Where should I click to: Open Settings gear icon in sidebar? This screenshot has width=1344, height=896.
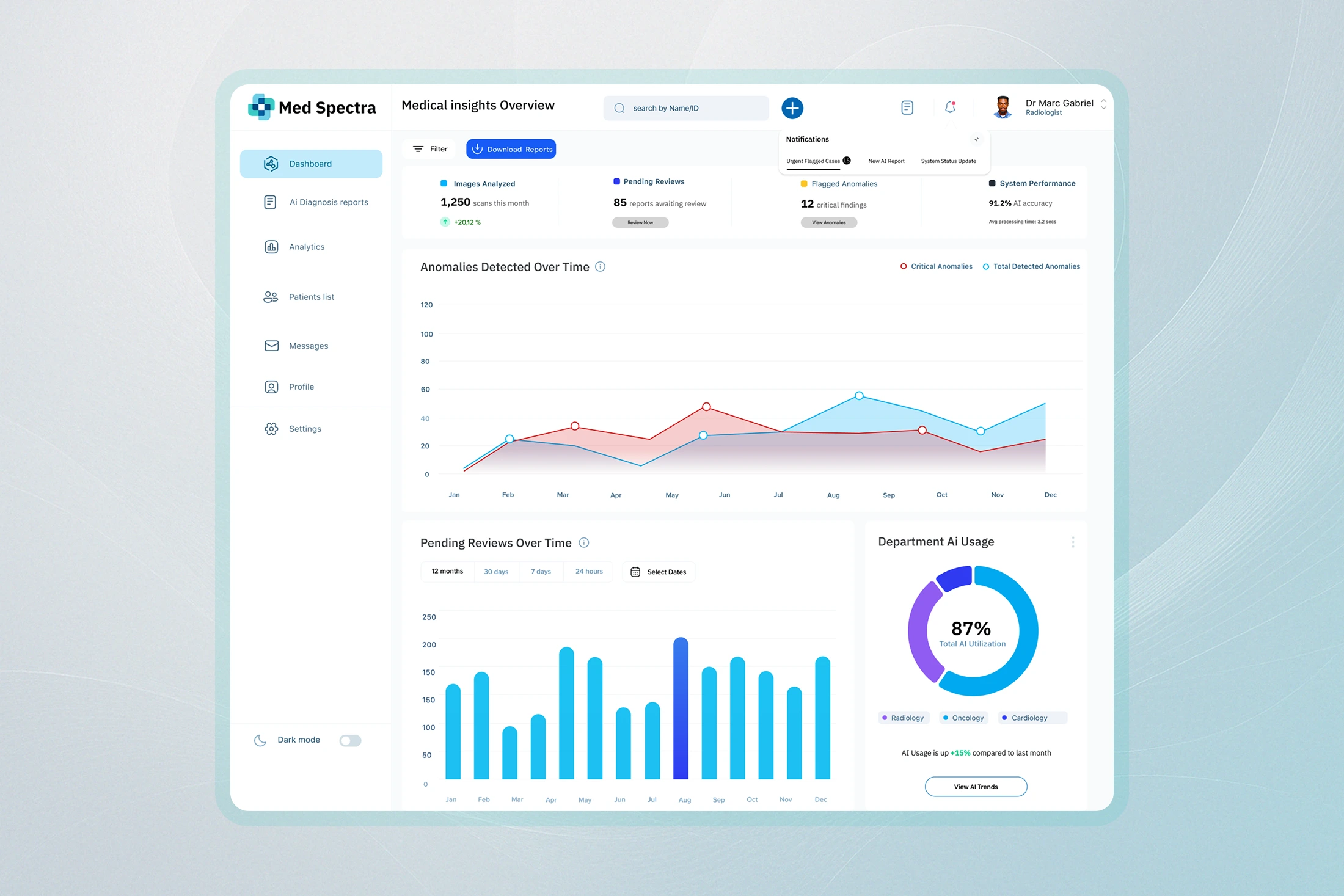click(x=271, y=429)
